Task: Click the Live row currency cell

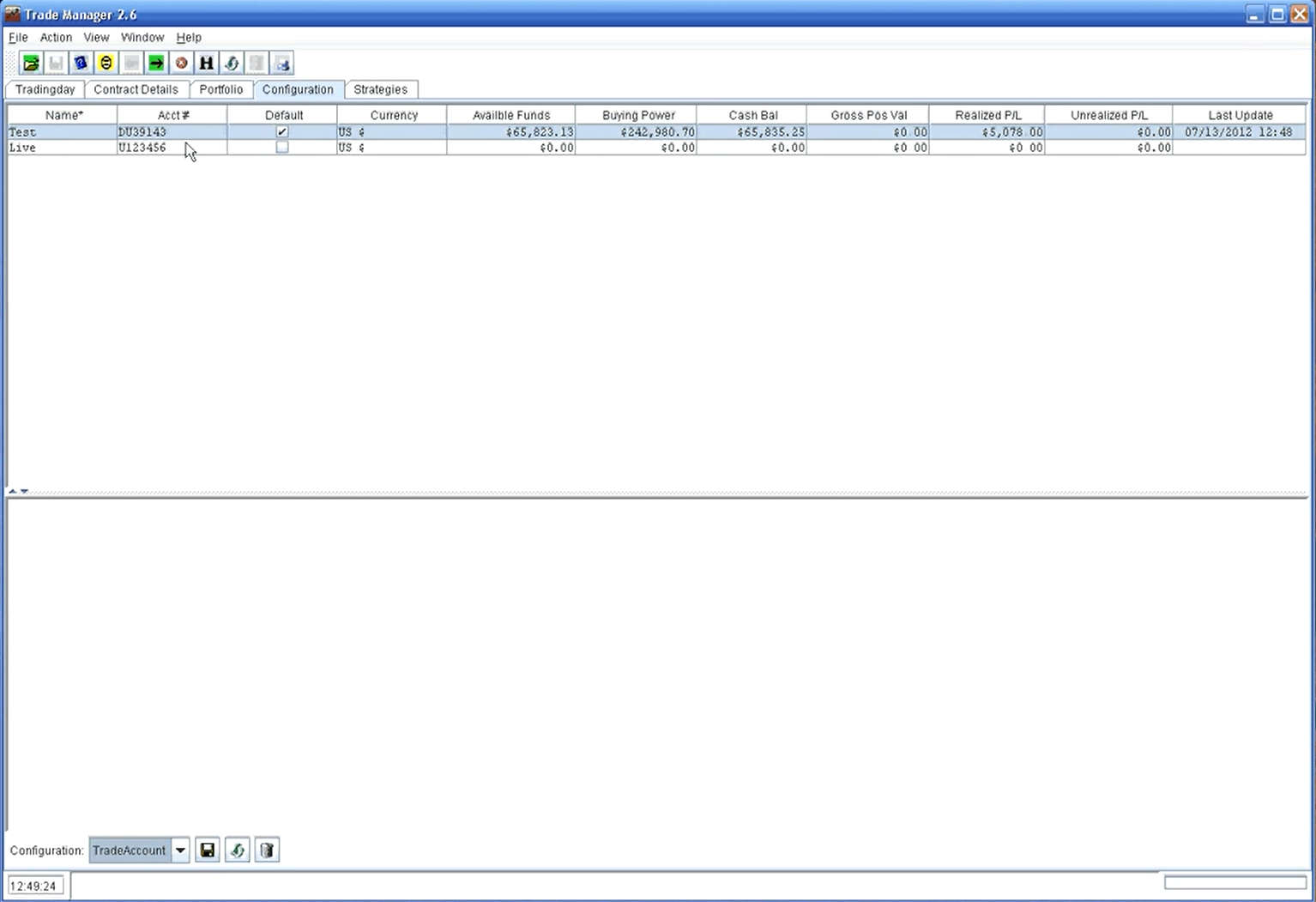Action: tap(392, 148)
